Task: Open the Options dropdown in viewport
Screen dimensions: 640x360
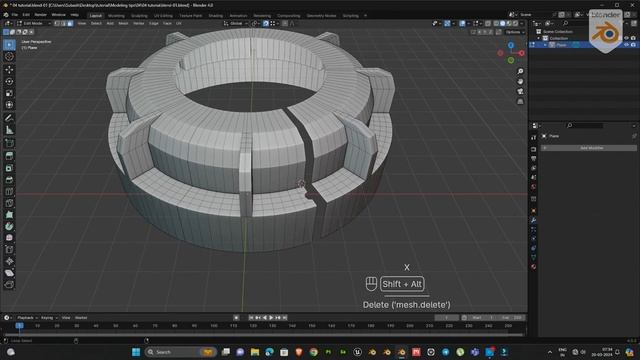Action: pos(515,32)
